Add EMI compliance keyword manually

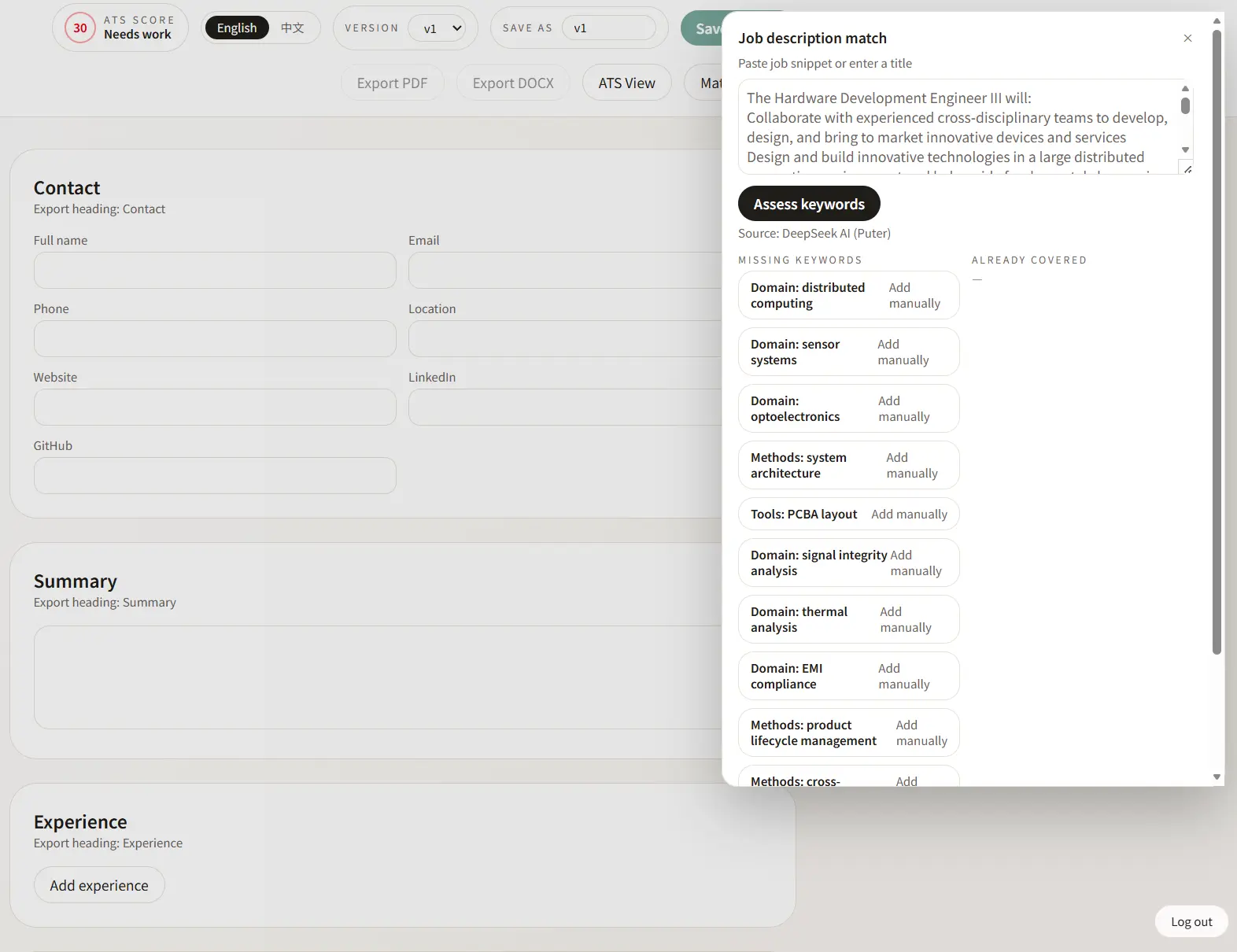(903, 676)
